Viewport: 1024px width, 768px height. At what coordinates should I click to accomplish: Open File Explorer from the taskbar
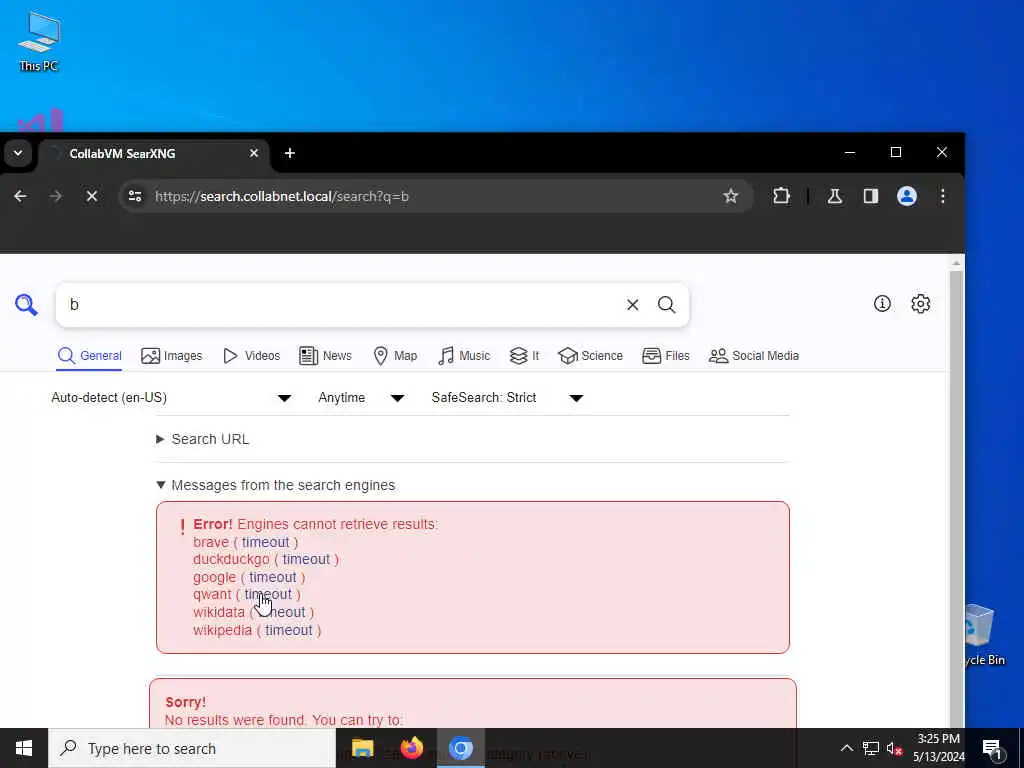(x=362, y=748)
